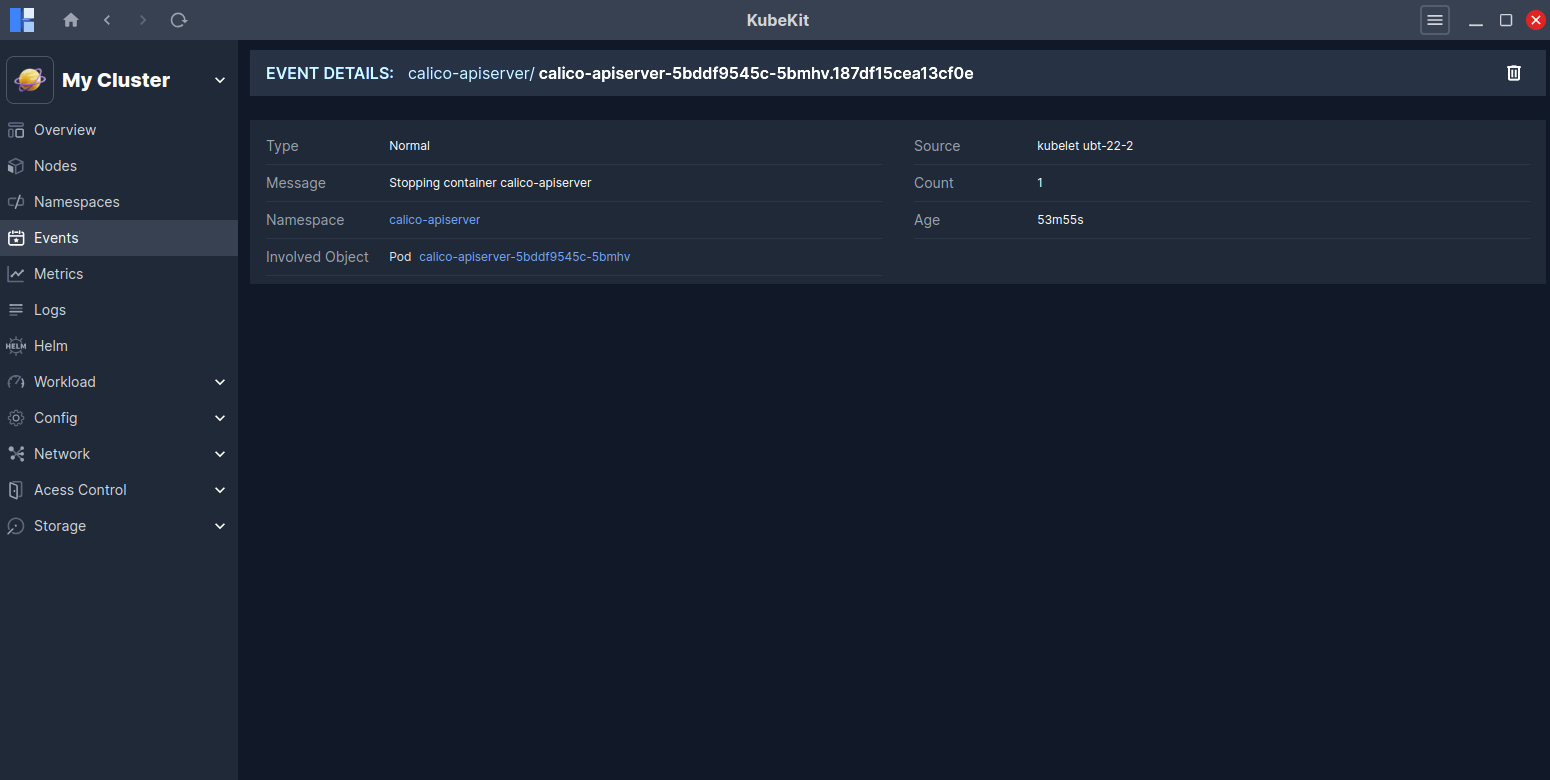Click calico-apiserver/ breadcrumb in header
The width and height of the screenshot is (1550, 780).
(x=470, y=73)
